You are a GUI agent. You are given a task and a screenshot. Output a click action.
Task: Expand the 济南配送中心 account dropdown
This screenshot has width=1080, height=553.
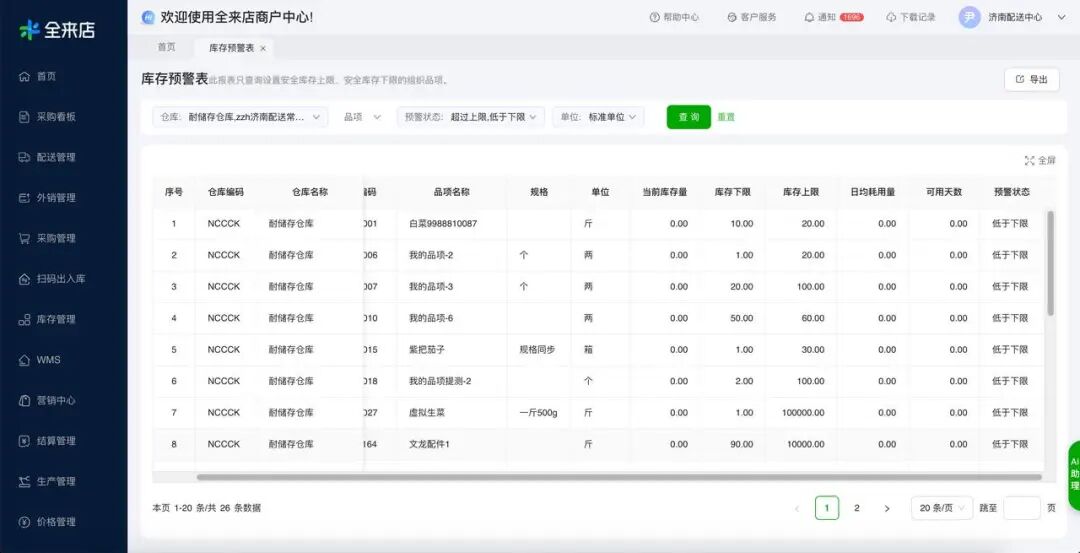(x=1061, y=17)
